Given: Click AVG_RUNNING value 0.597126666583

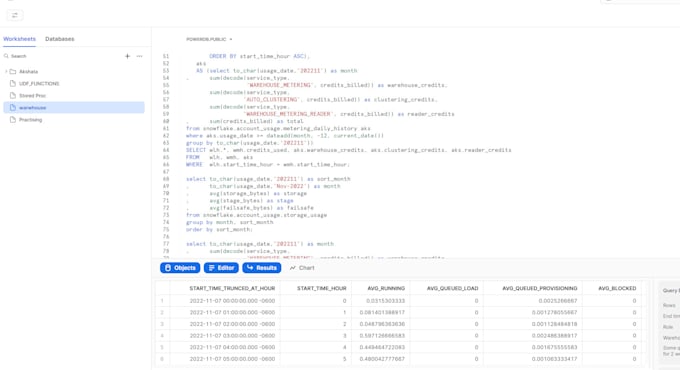Looking at the screenshot, I should click(382, 336).
